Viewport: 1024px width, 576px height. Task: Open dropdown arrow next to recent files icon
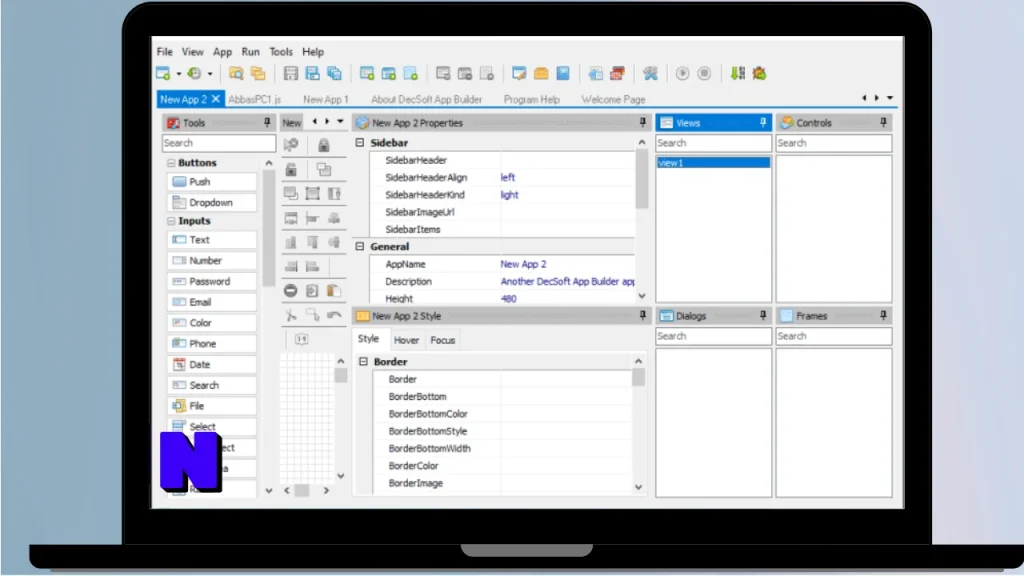pyautogui.click(x=210, y=74)
